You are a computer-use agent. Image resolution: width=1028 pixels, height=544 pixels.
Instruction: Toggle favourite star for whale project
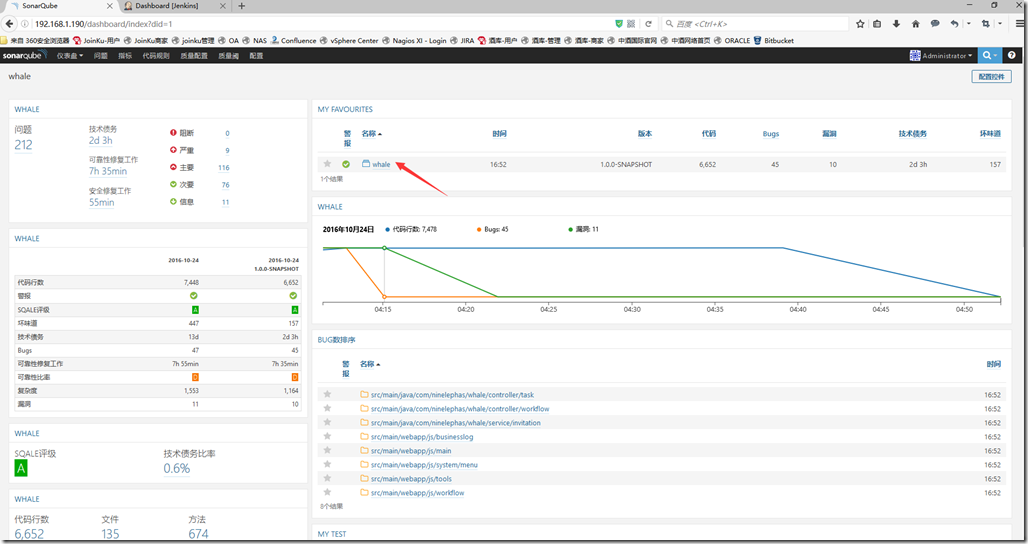tap(327, 164)
